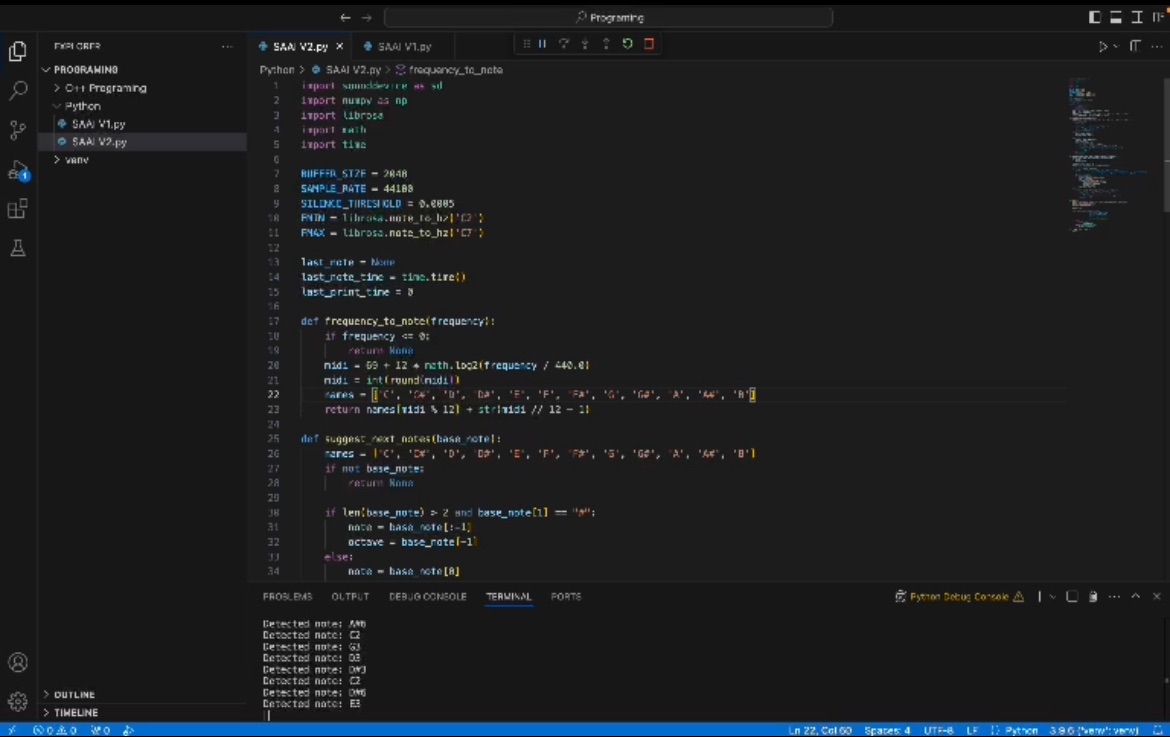Open the Manage gear settings
The height and width of the screenshot is (737, 1170).
pyautogui.click(x=18, y=701)
